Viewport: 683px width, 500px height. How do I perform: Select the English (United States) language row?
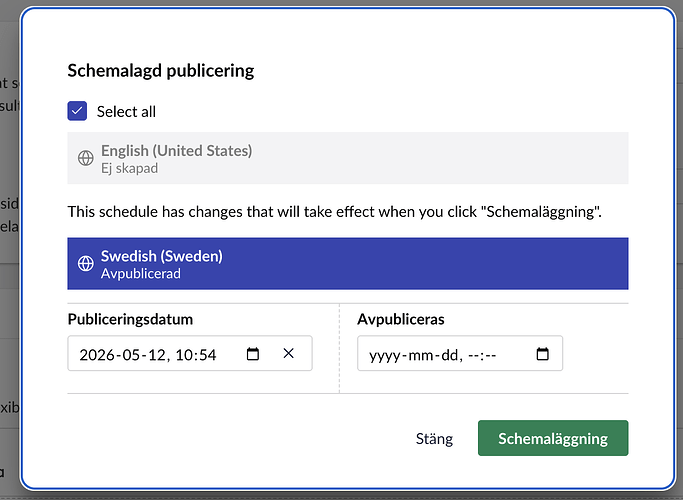348,158
